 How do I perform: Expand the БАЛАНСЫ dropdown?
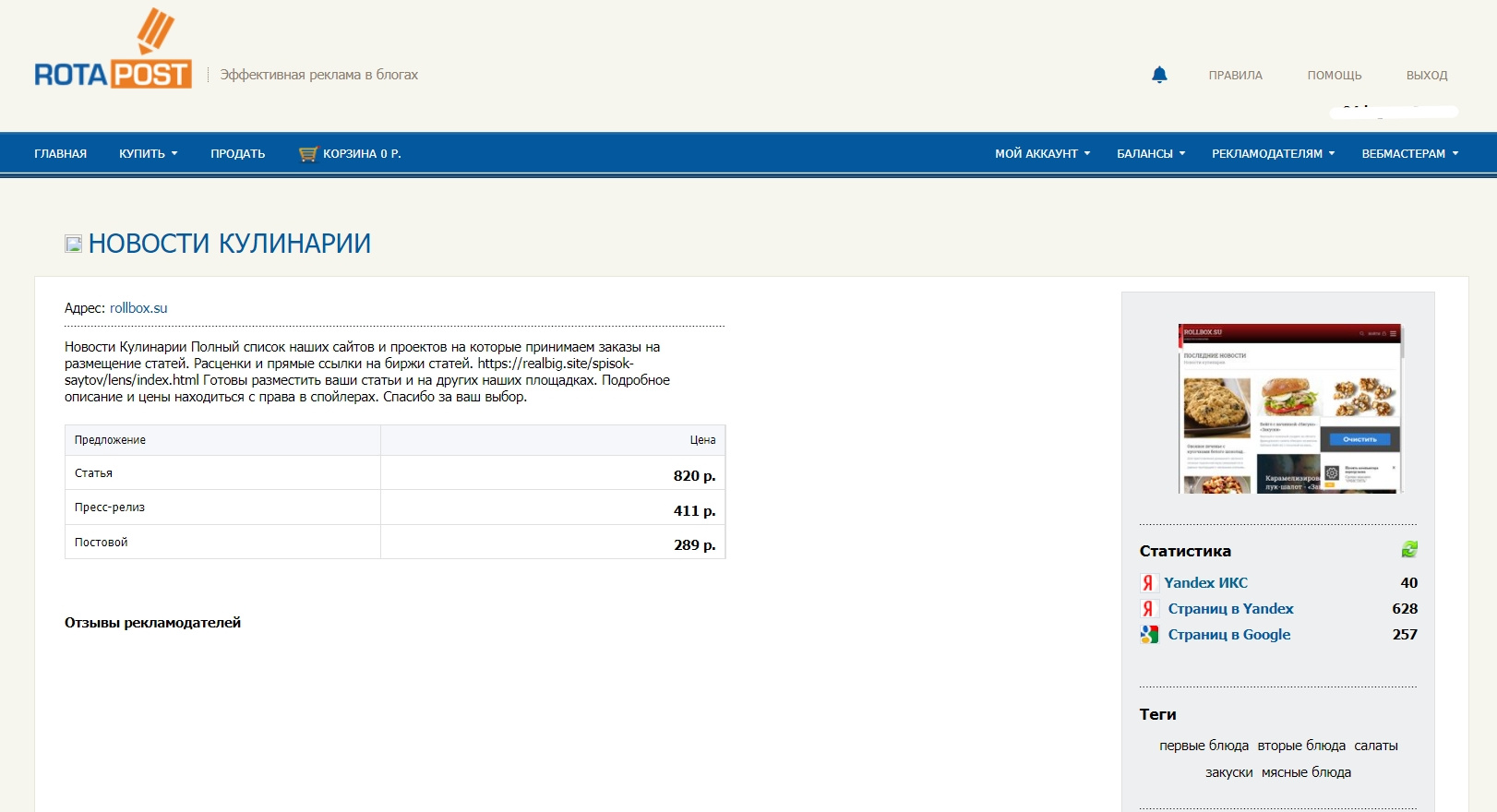1151,154
